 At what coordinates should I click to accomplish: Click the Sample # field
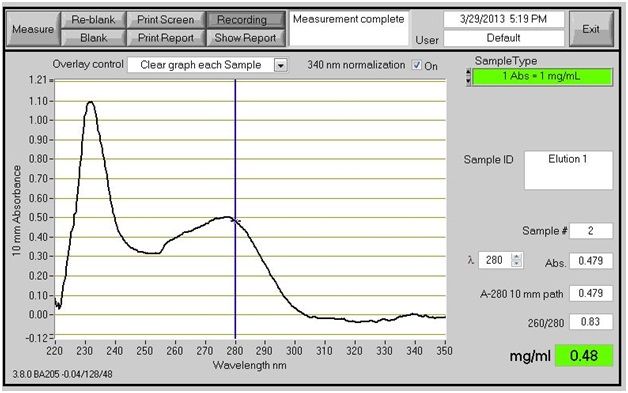[591, 231]
